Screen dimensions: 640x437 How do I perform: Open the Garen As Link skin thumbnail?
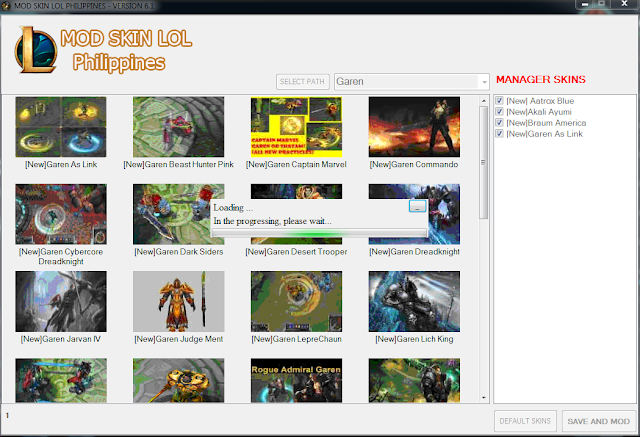[x=61, y=127]
